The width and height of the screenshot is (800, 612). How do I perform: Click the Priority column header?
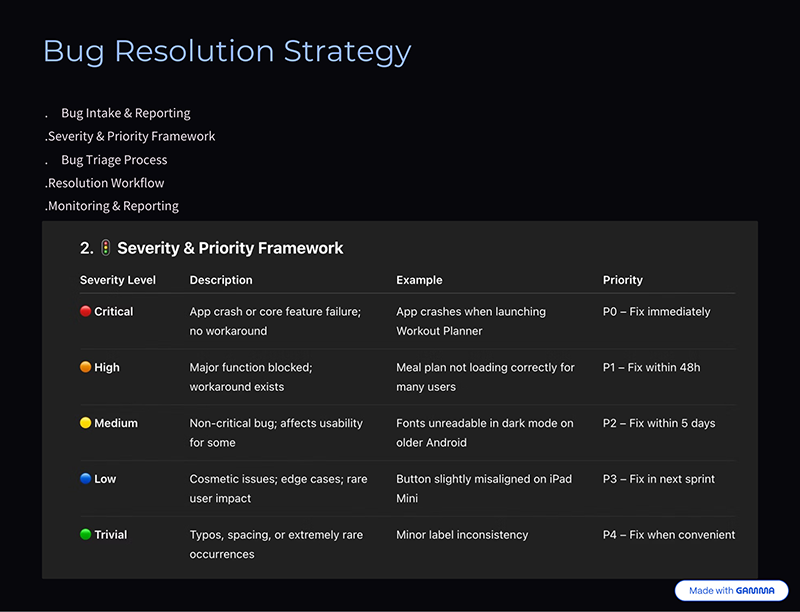click(x=622, y=280)
